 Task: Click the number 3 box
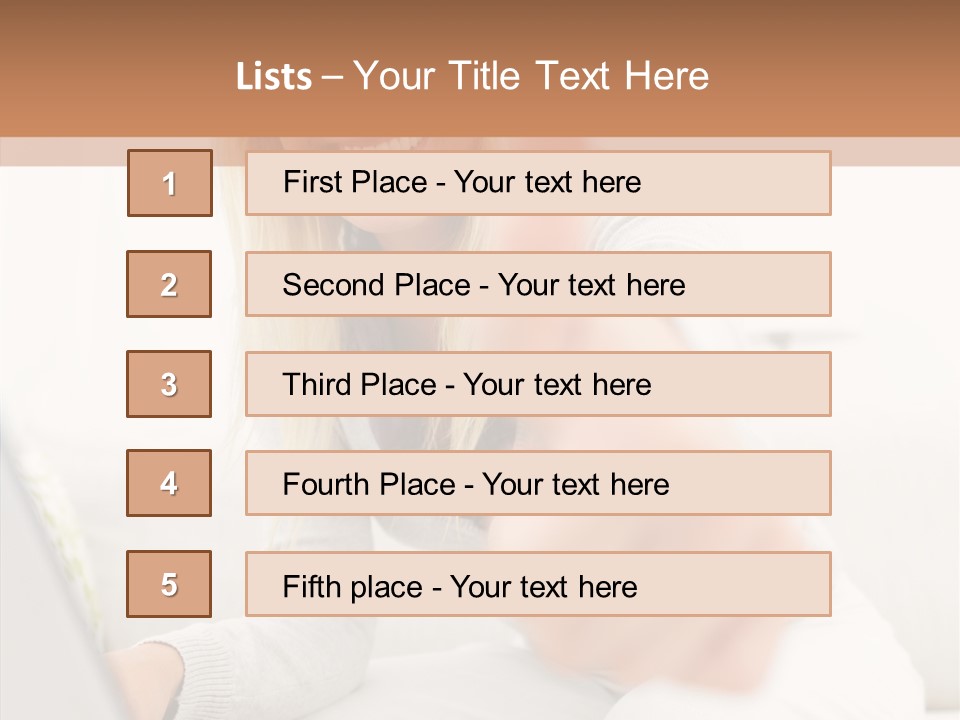pyautogui.click(x=169, y=384)
